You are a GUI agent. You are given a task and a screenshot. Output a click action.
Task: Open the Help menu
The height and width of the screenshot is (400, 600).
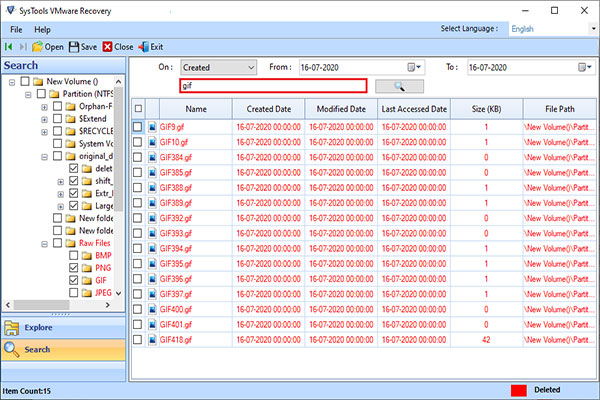tap(42, 29)
